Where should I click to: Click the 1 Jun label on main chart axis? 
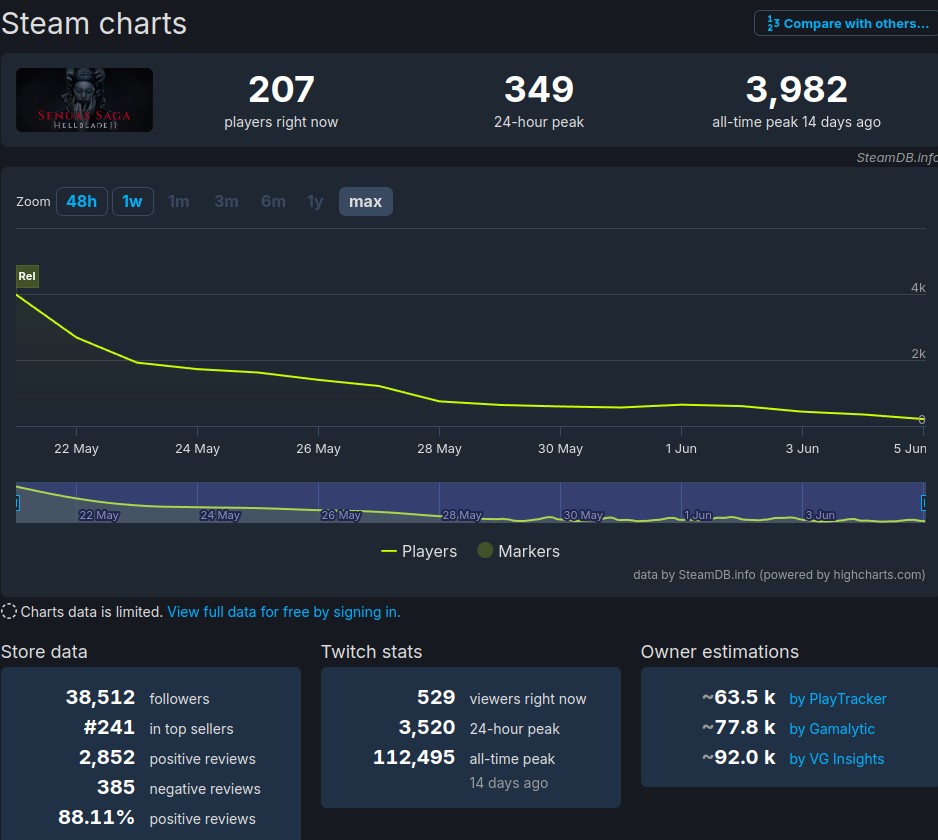(x=681, y=449)
